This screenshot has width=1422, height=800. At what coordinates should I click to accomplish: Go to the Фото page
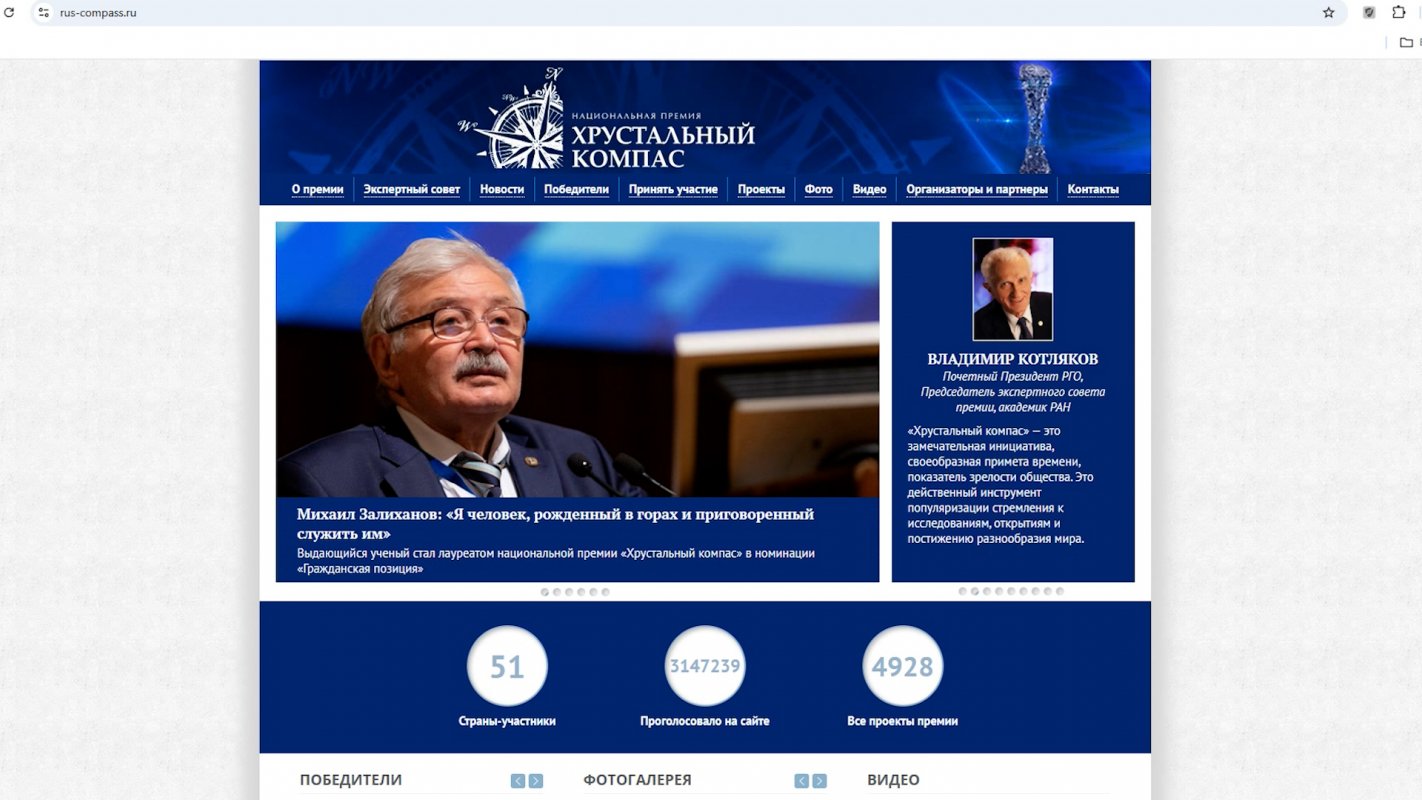tap(819, 189)
